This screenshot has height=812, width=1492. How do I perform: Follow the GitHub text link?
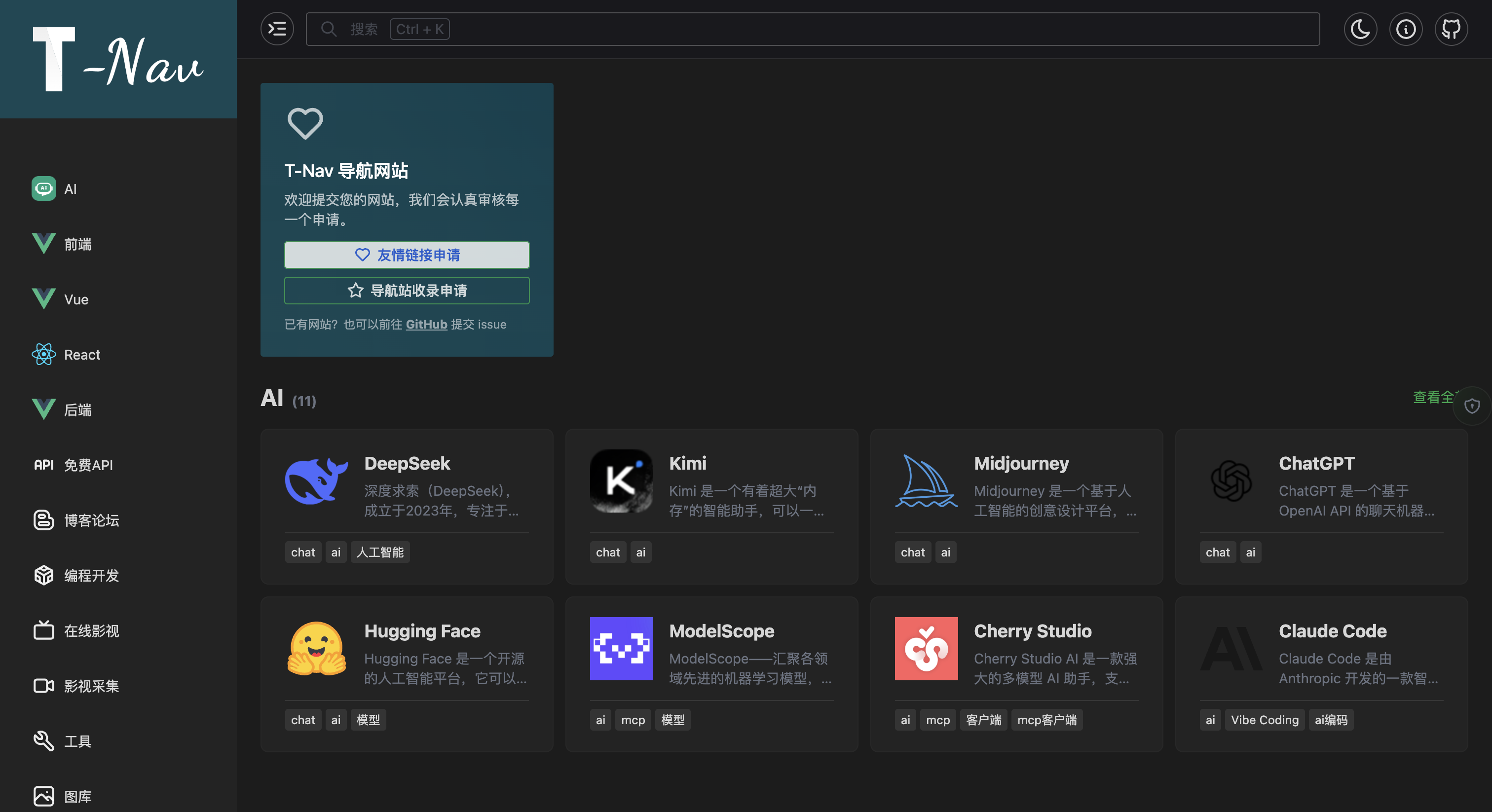[x=426, y=324]
